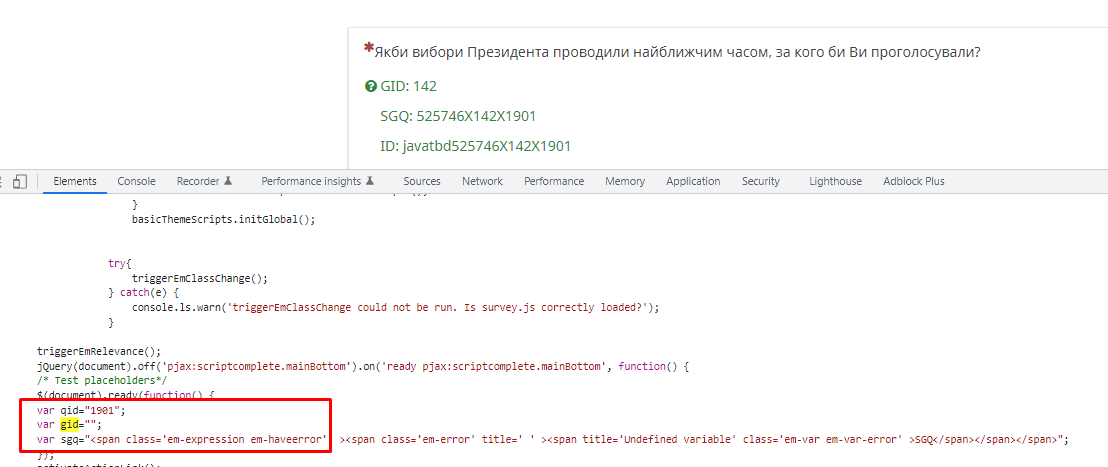Open the Memory tab
1108x467 pixels.
[x=625, y=181]
